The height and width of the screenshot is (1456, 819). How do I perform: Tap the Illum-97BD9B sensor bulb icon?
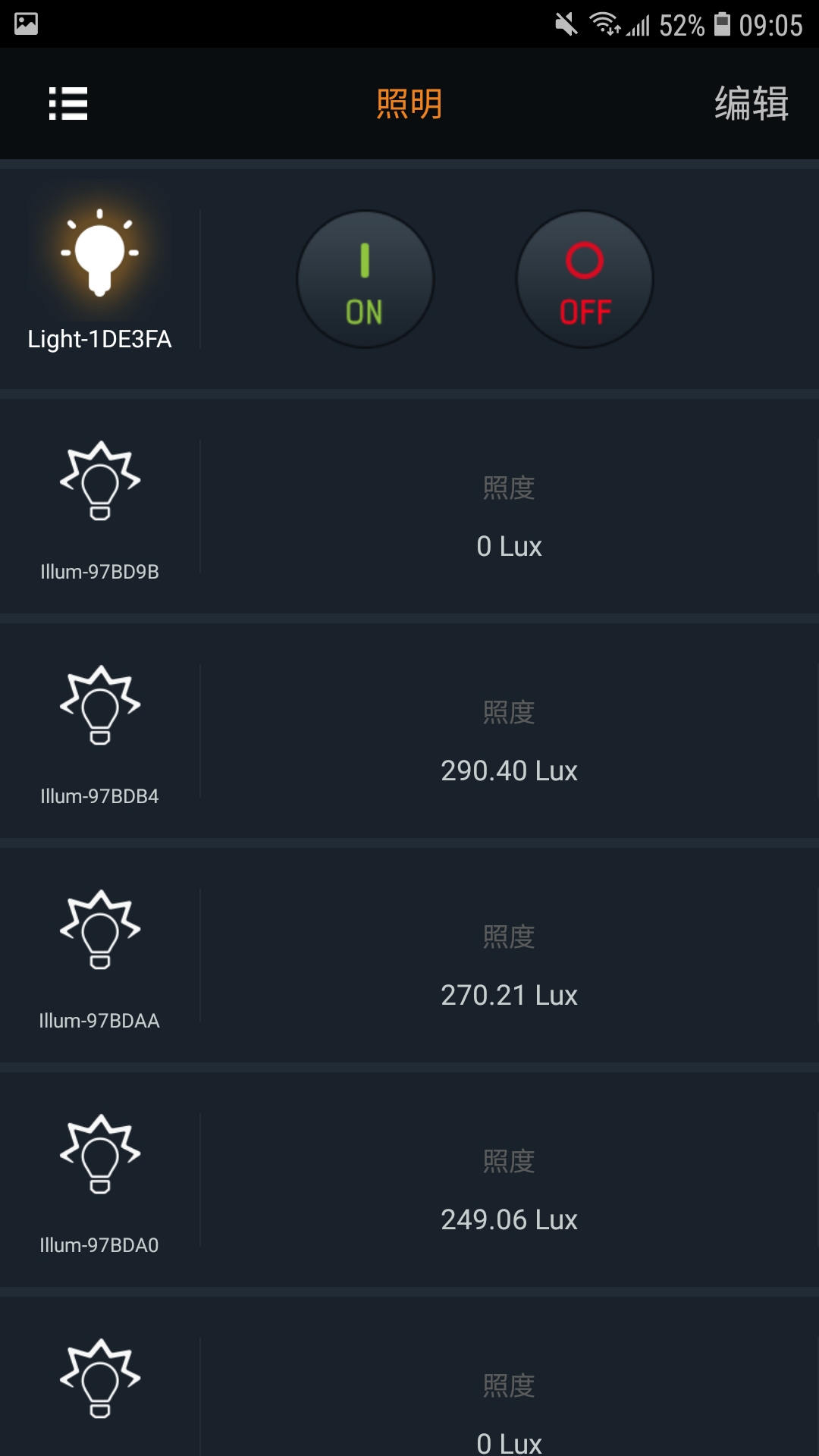point(100,481)
